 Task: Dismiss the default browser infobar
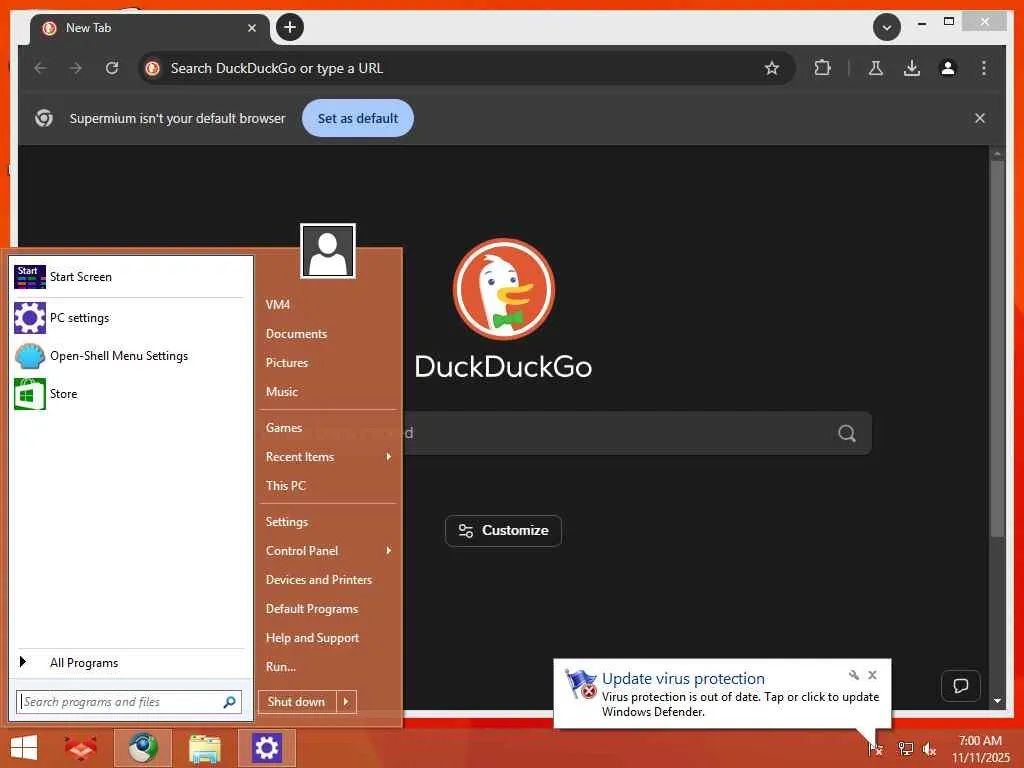pyautogui.click(x=980, y=118)
